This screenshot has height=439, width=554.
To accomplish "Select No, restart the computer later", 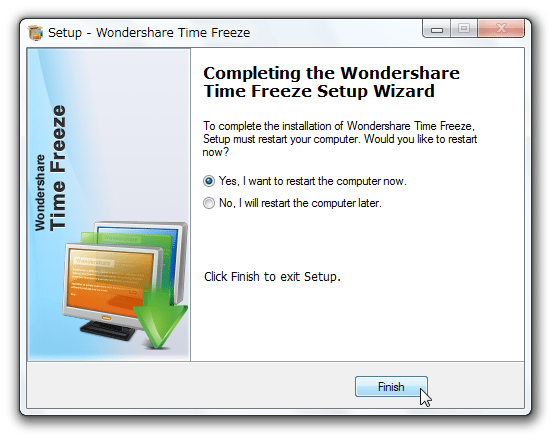I will [209, 203].
